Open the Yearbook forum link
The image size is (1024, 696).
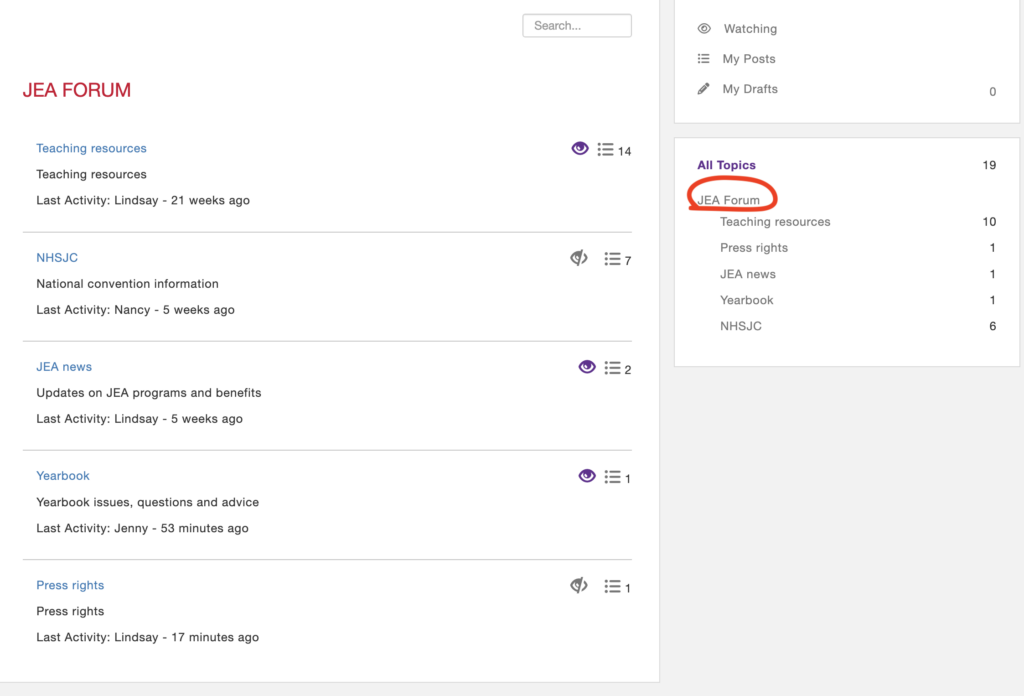pos(63,475)
